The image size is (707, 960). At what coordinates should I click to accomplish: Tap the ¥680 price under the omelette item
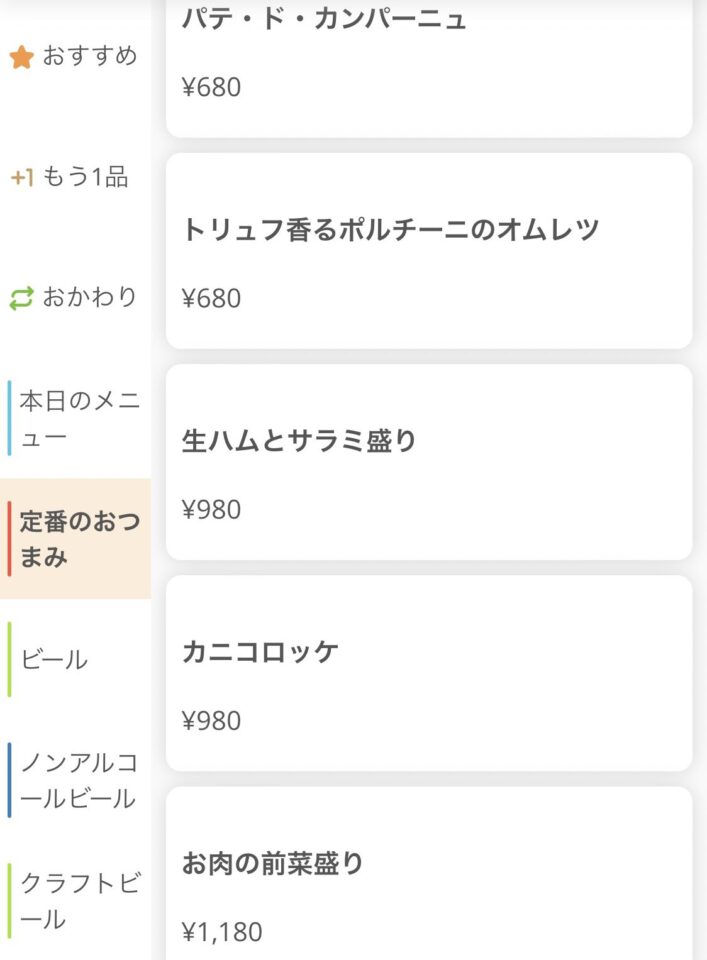tap(211, 298)
